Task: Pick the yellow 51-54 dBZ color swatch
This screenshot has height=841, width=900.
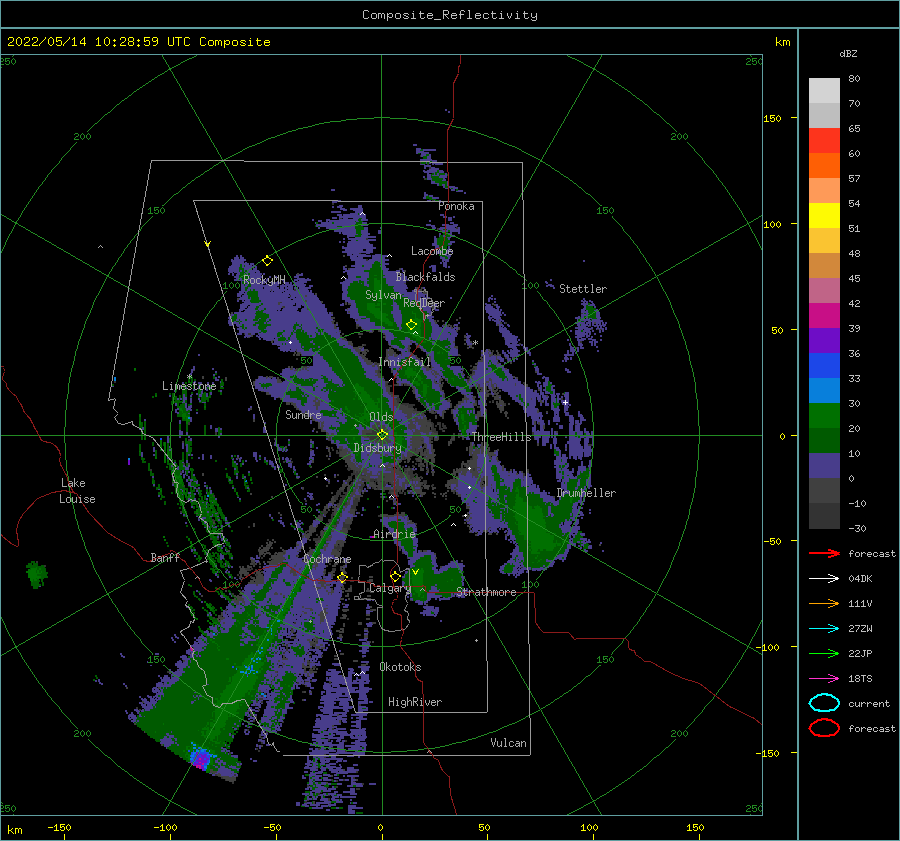Action: 824,216
